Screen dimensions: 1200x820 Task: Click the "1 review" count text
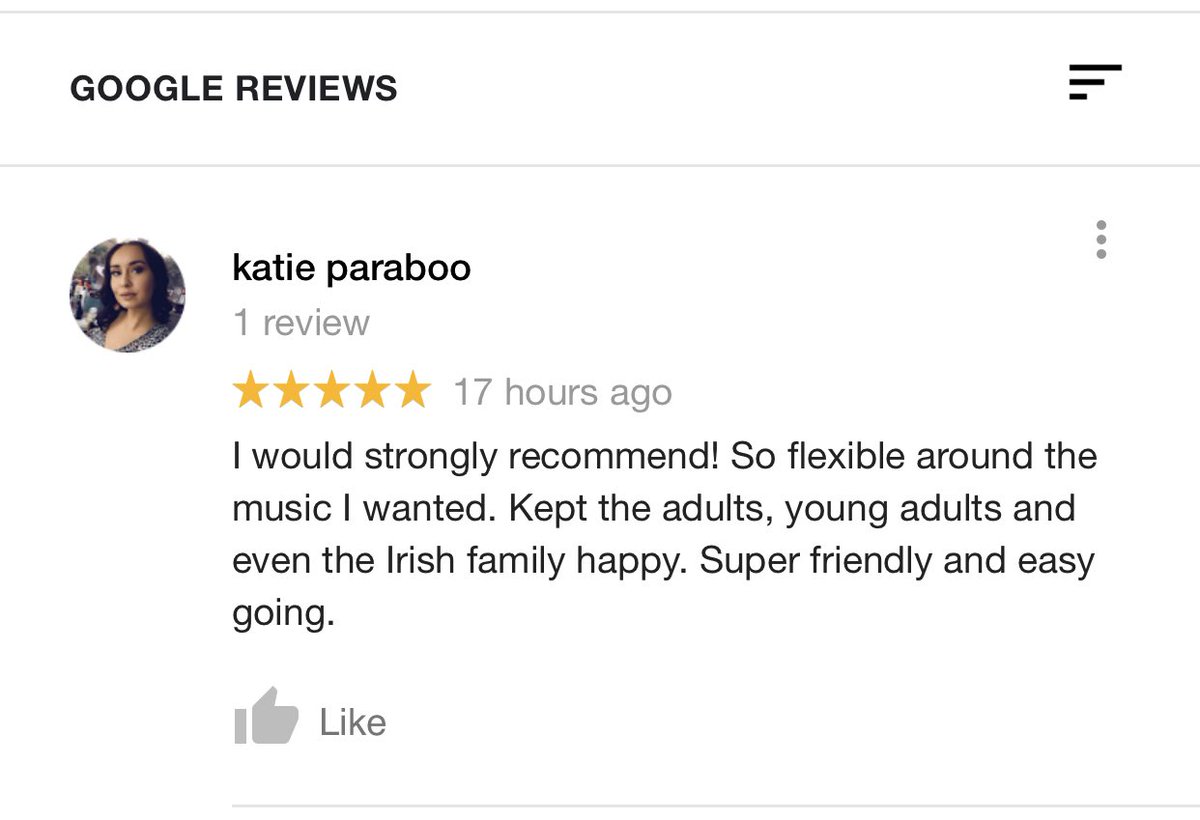tap(301, 323)
